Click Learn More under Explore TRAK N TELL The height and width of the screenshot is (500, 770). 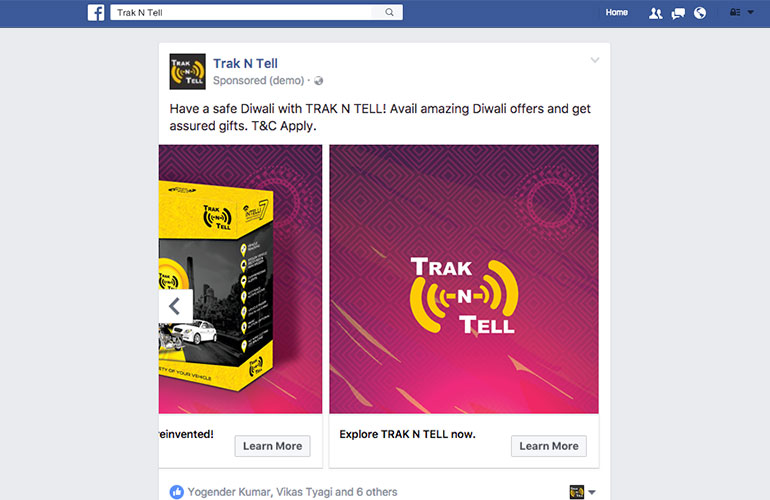coord(549,446)
